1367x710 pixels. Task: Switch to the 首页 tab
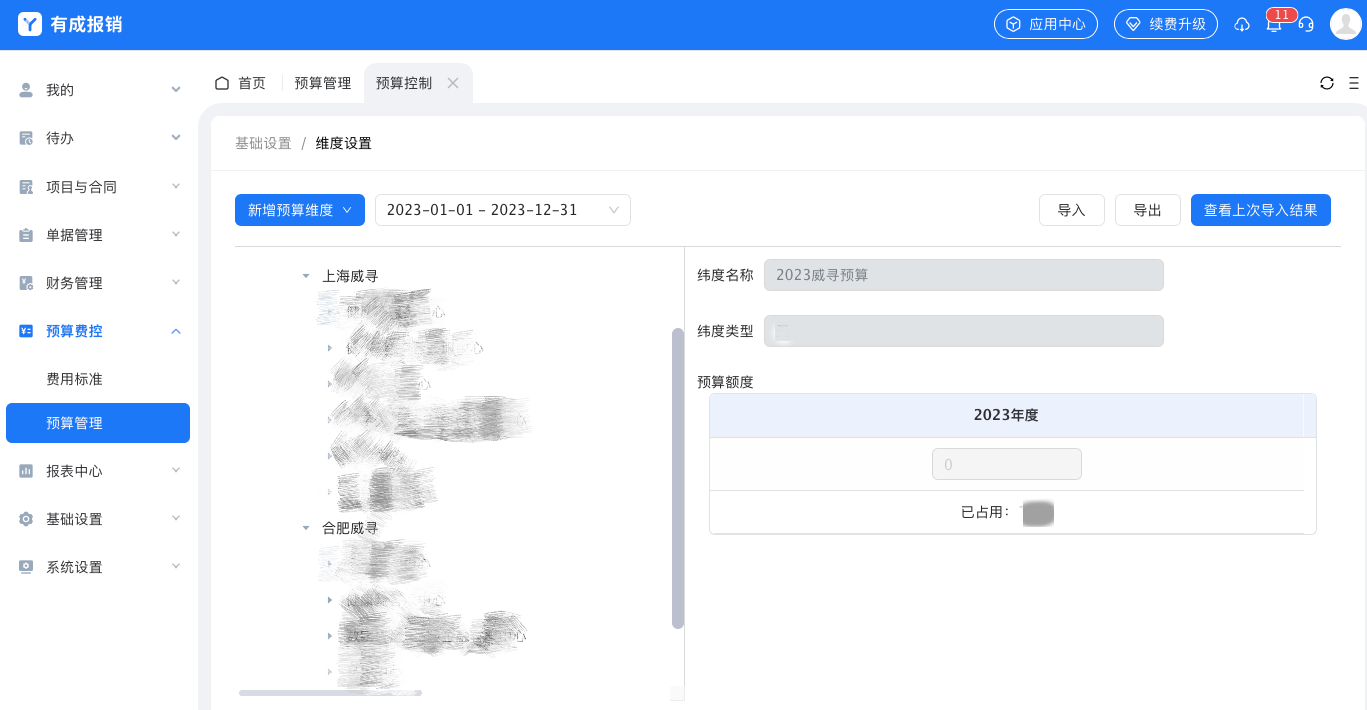(251, 83)
